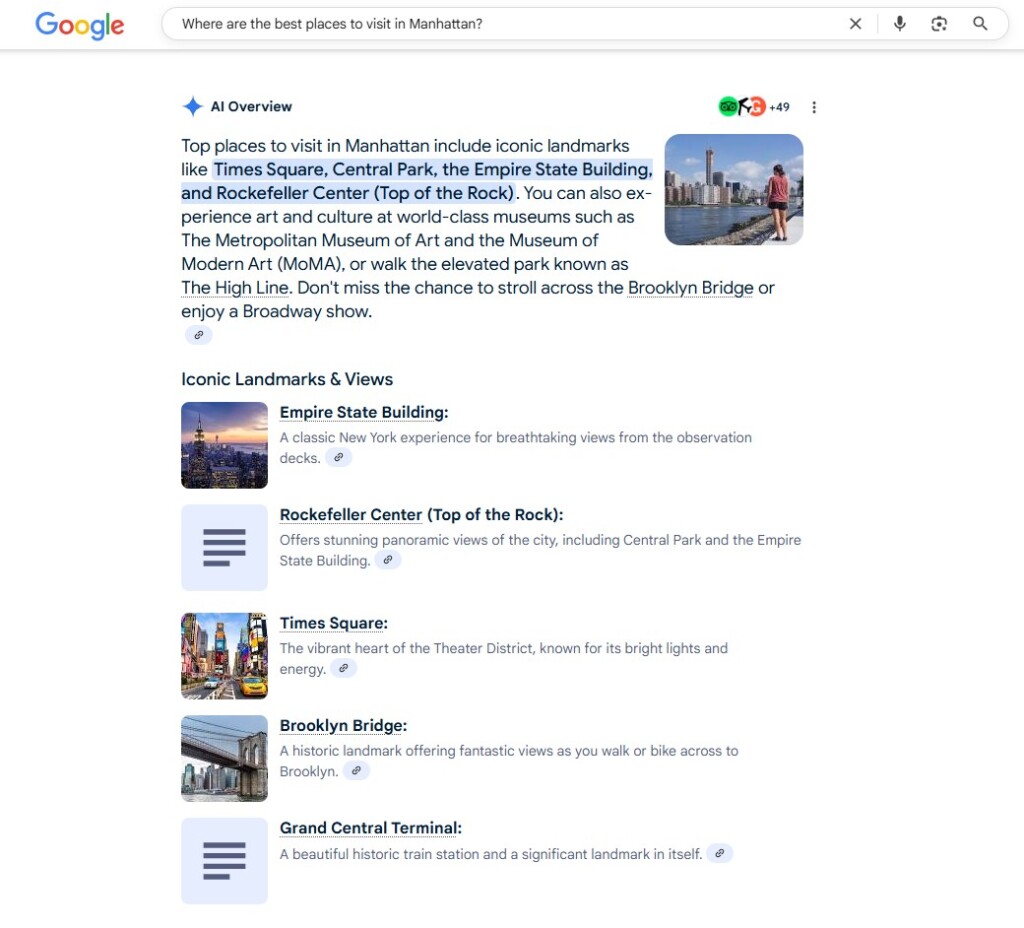Click source link icon after Empire State Building description
The height and width of the screenshot is (928, 1024).
338,458
